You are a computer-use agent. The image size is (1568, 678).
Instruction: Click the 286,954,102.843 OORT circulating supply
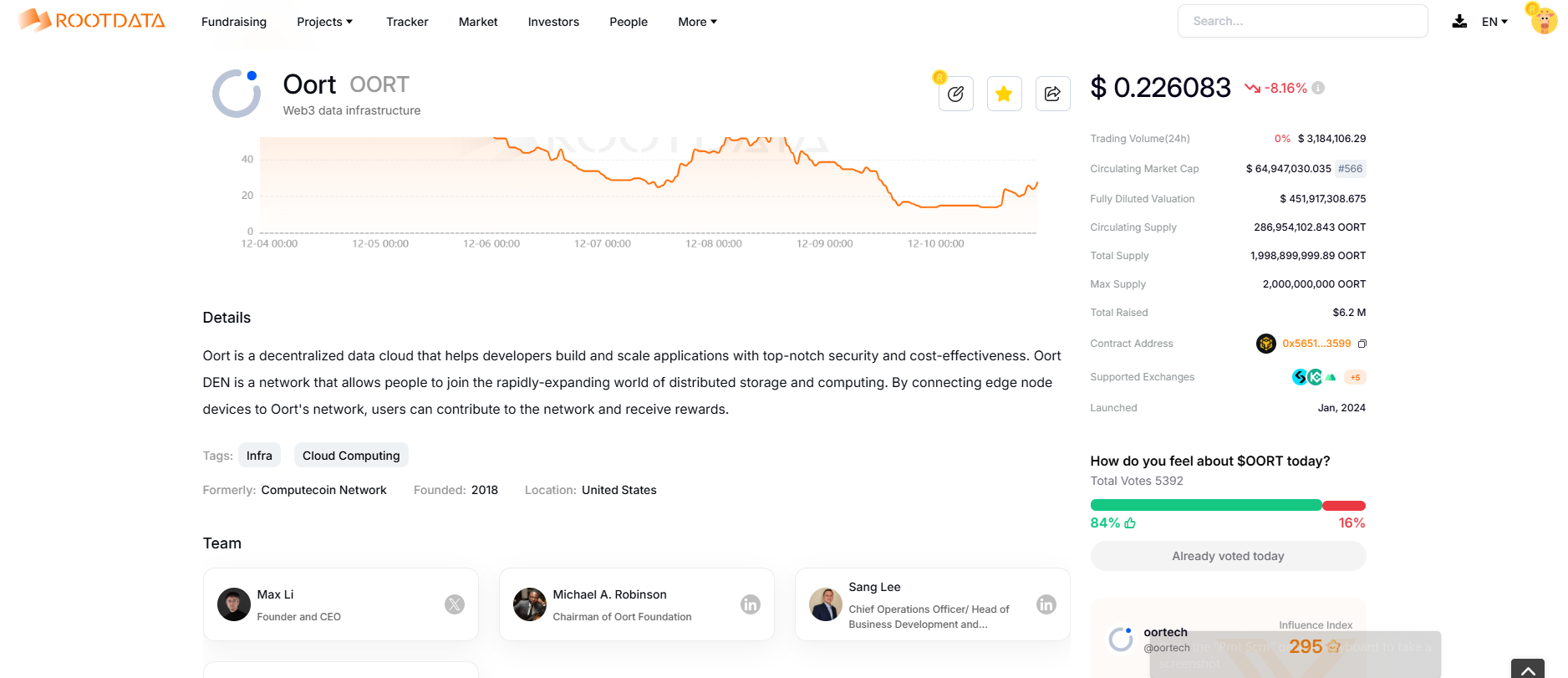point(1310,227)
